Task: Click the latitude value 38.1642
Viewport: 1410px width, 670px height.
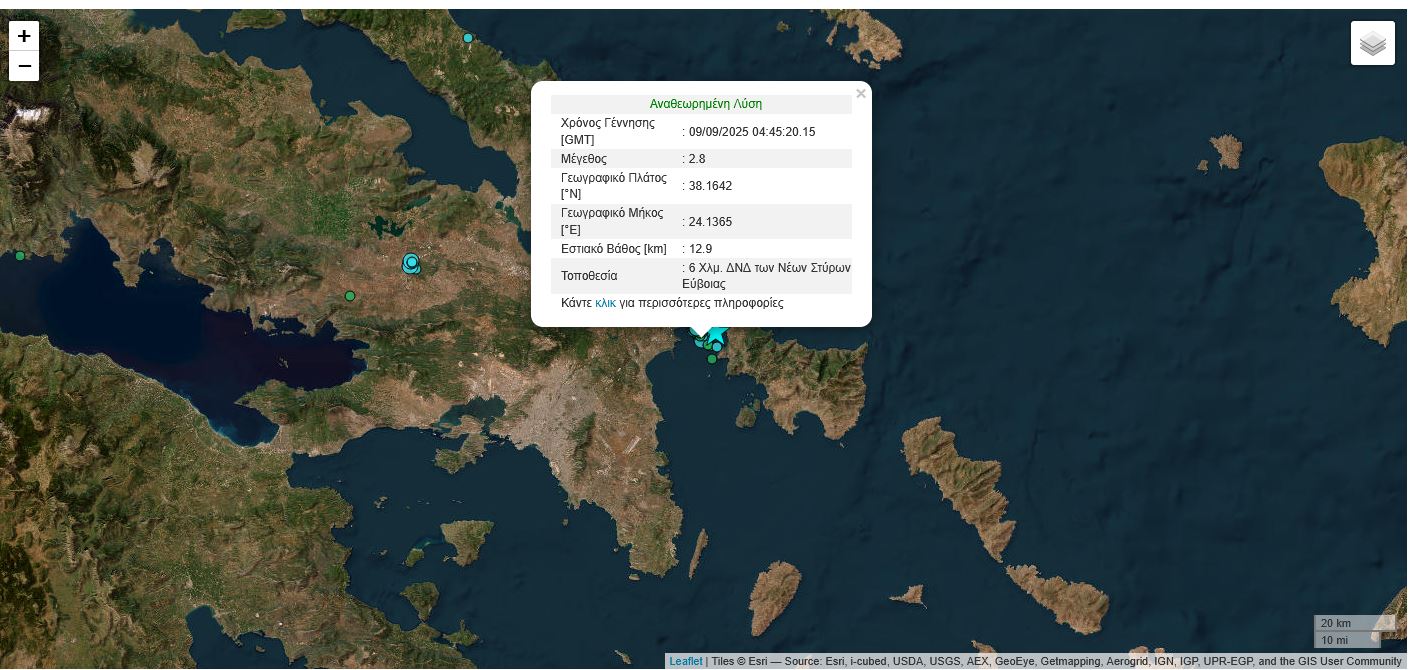Action: pos(710,186)
